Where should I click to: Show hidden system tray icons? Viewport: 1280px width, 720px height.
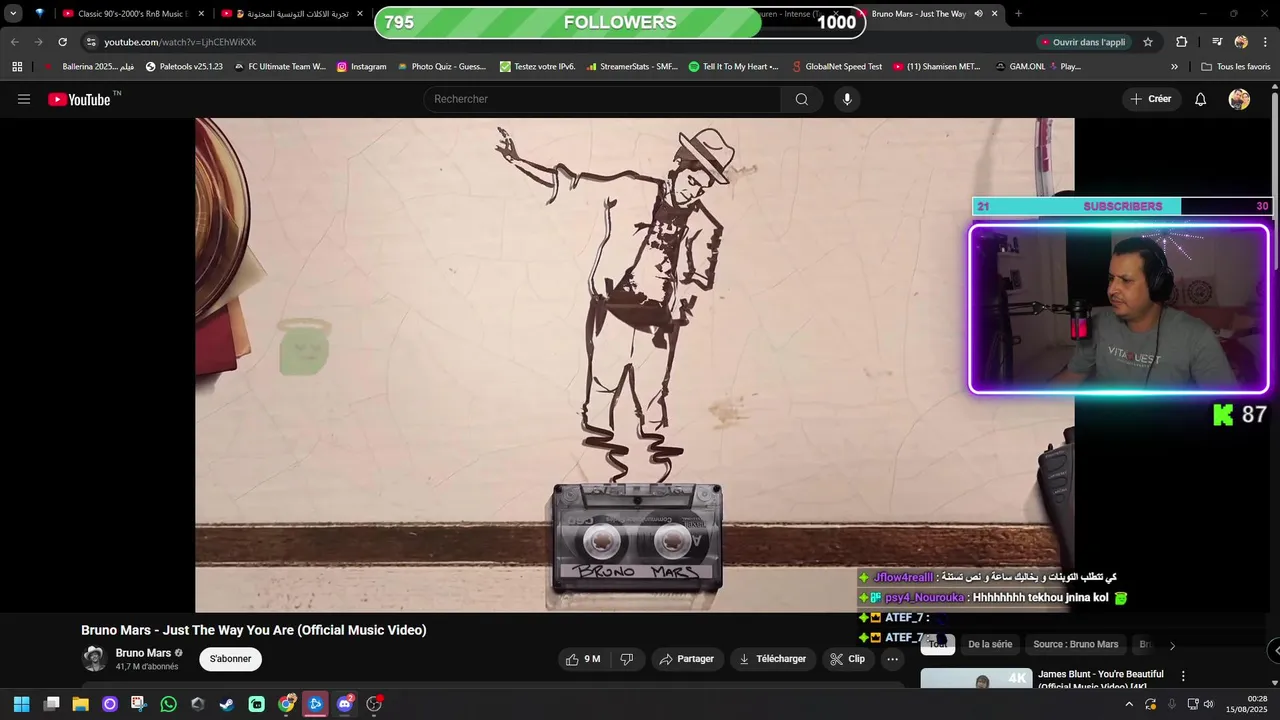coord(1129,704)
